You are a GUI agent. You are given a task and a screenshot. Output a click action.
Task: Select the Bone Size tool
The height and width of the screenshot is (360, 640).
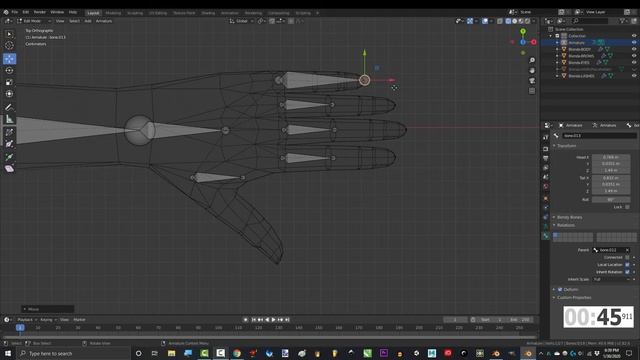tap(9, 144)
